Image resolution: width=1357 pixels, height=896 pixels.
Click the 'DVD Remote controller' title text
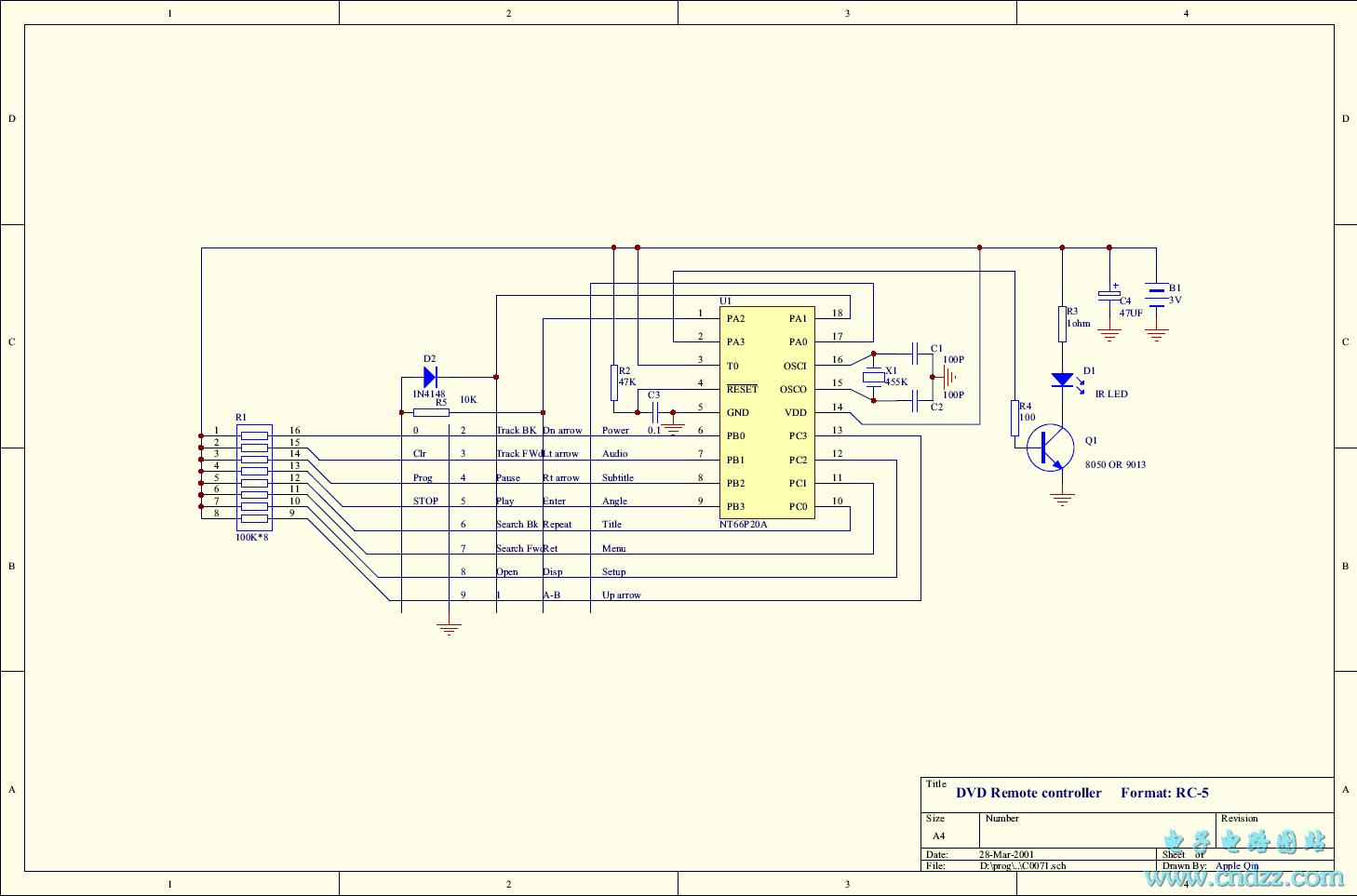point(1028,793)
